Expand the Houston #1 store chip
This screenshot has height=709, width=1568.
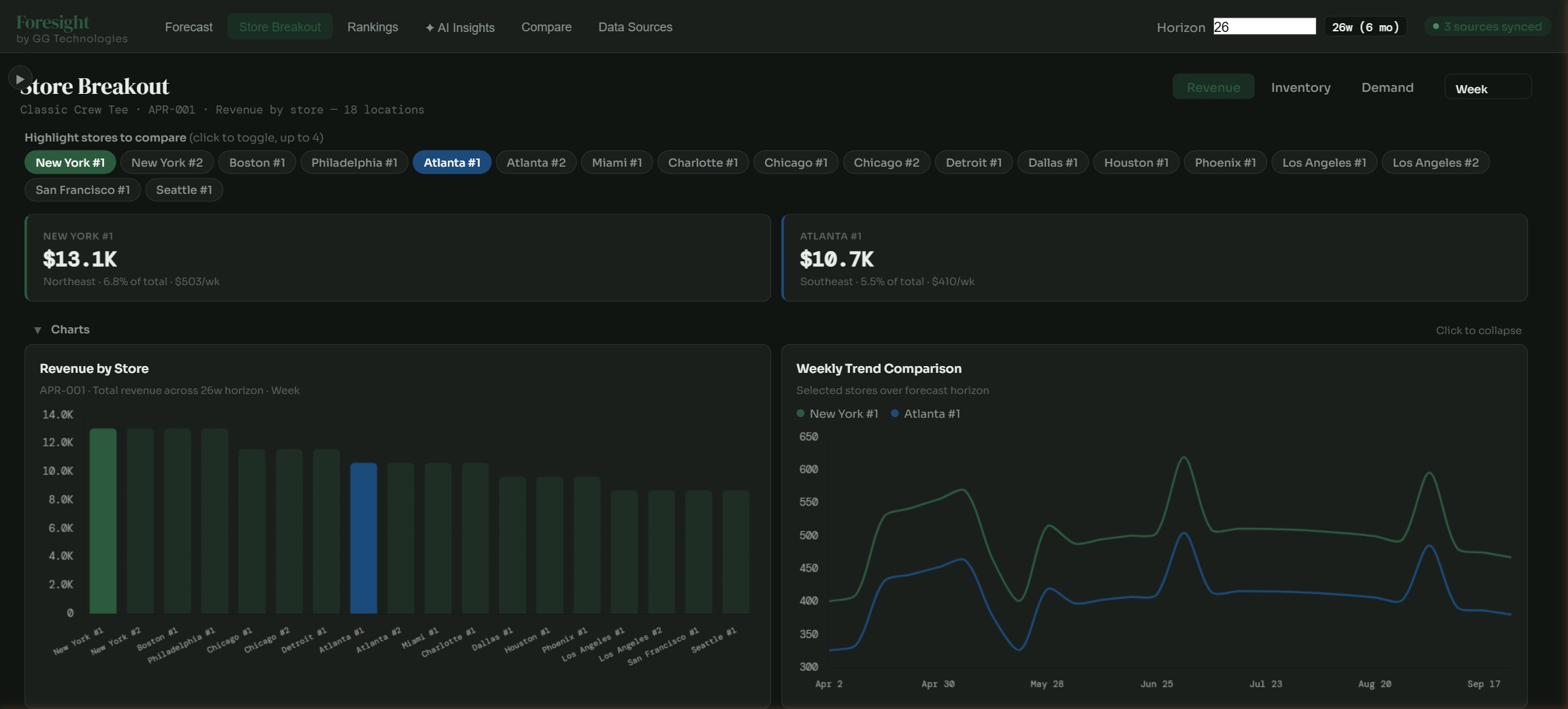tap(1137, 162)
